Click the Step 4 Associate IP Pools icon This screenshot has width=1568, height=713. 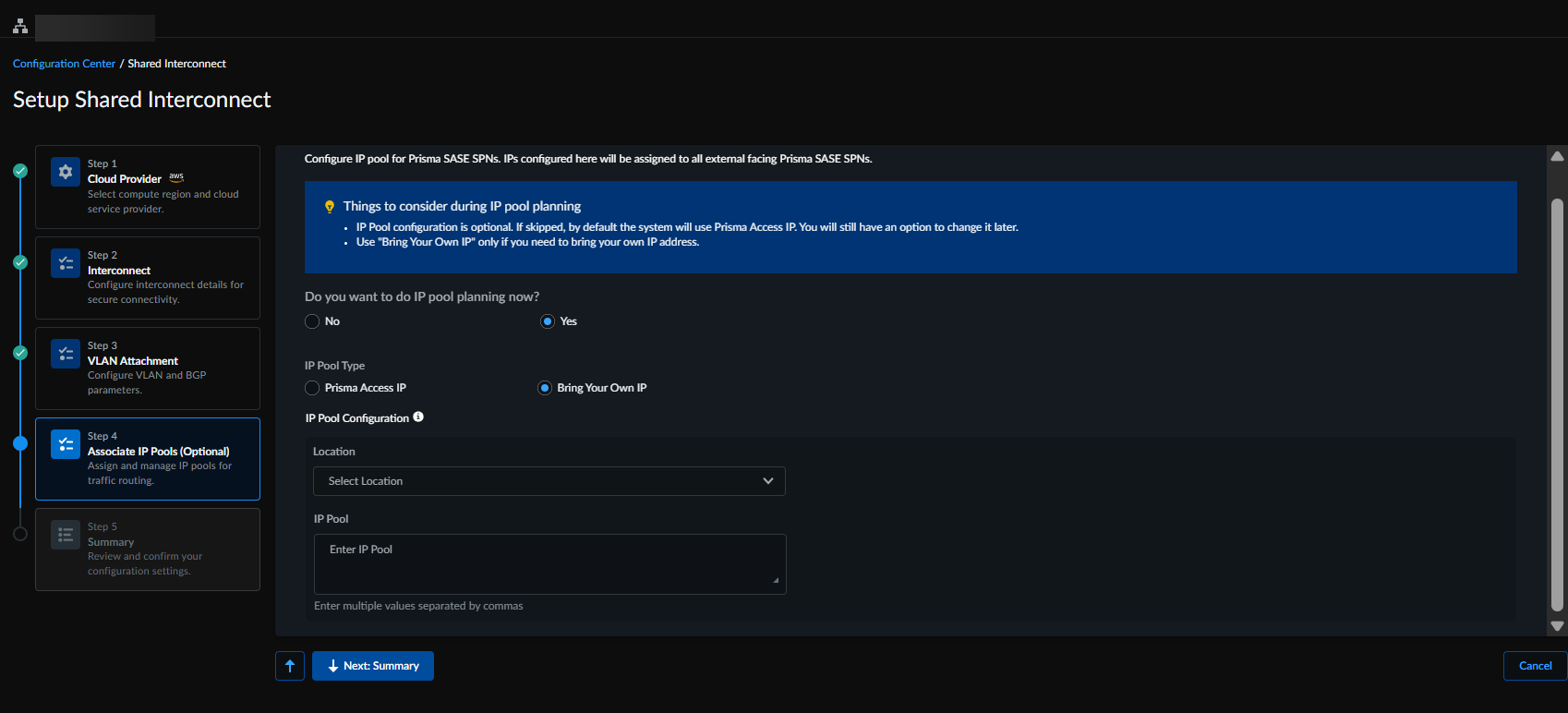click(x=66, y=444)
